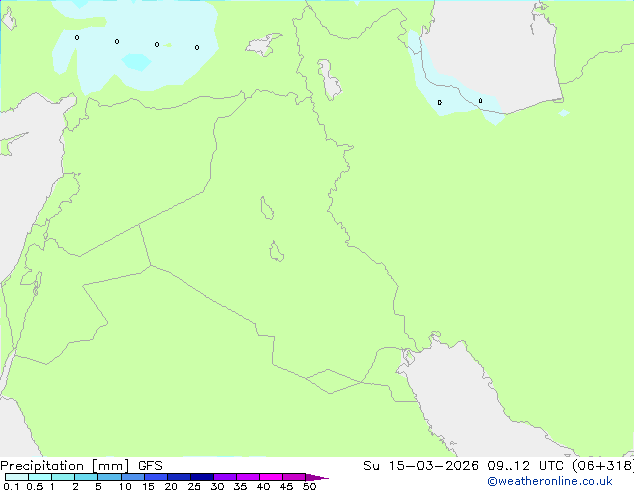This screenshot has height=490, width=634.
Task: Select legend swatch between 45 and 50
Action: (294, 477)
